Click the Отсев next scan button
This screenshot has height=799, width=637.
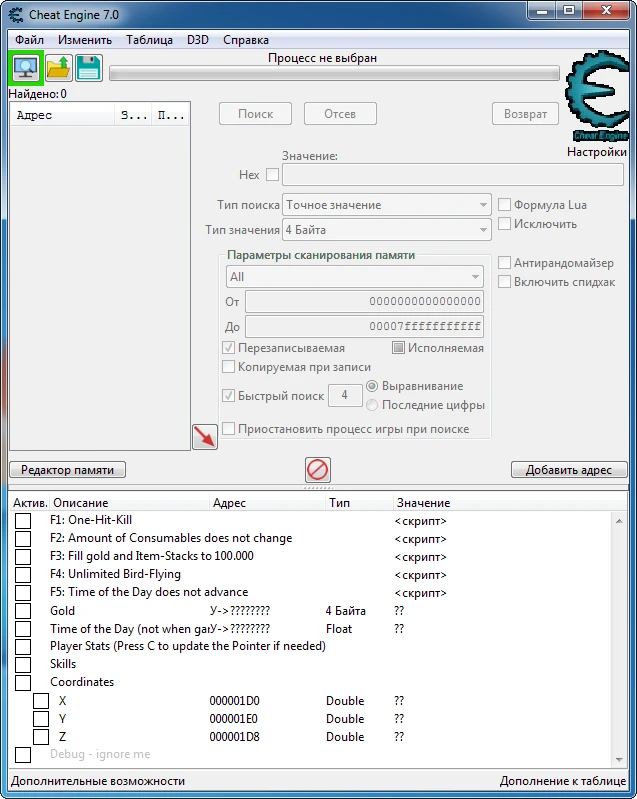pos(340,114)
